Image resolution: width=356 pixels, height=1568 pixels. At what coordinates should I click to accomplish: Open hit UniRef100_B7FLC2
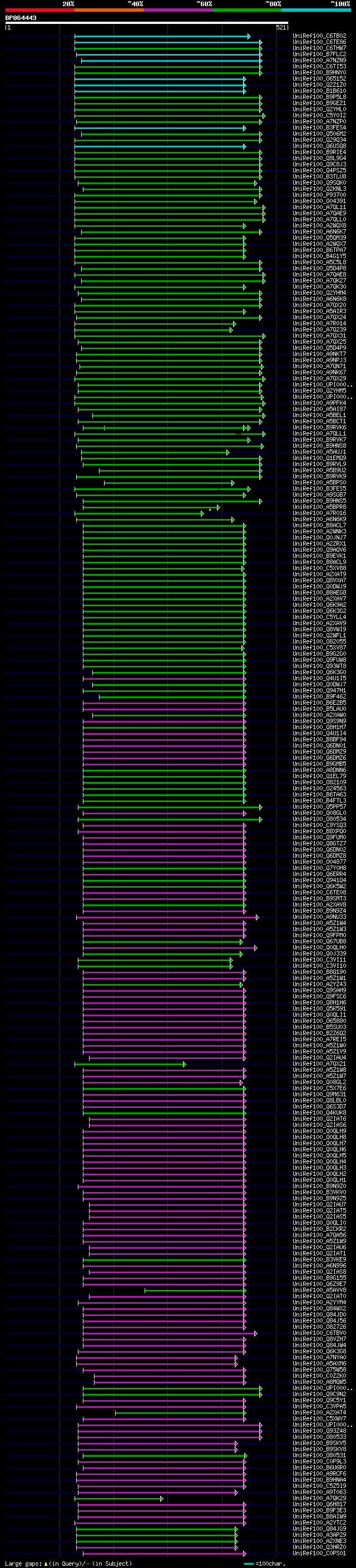319,54
